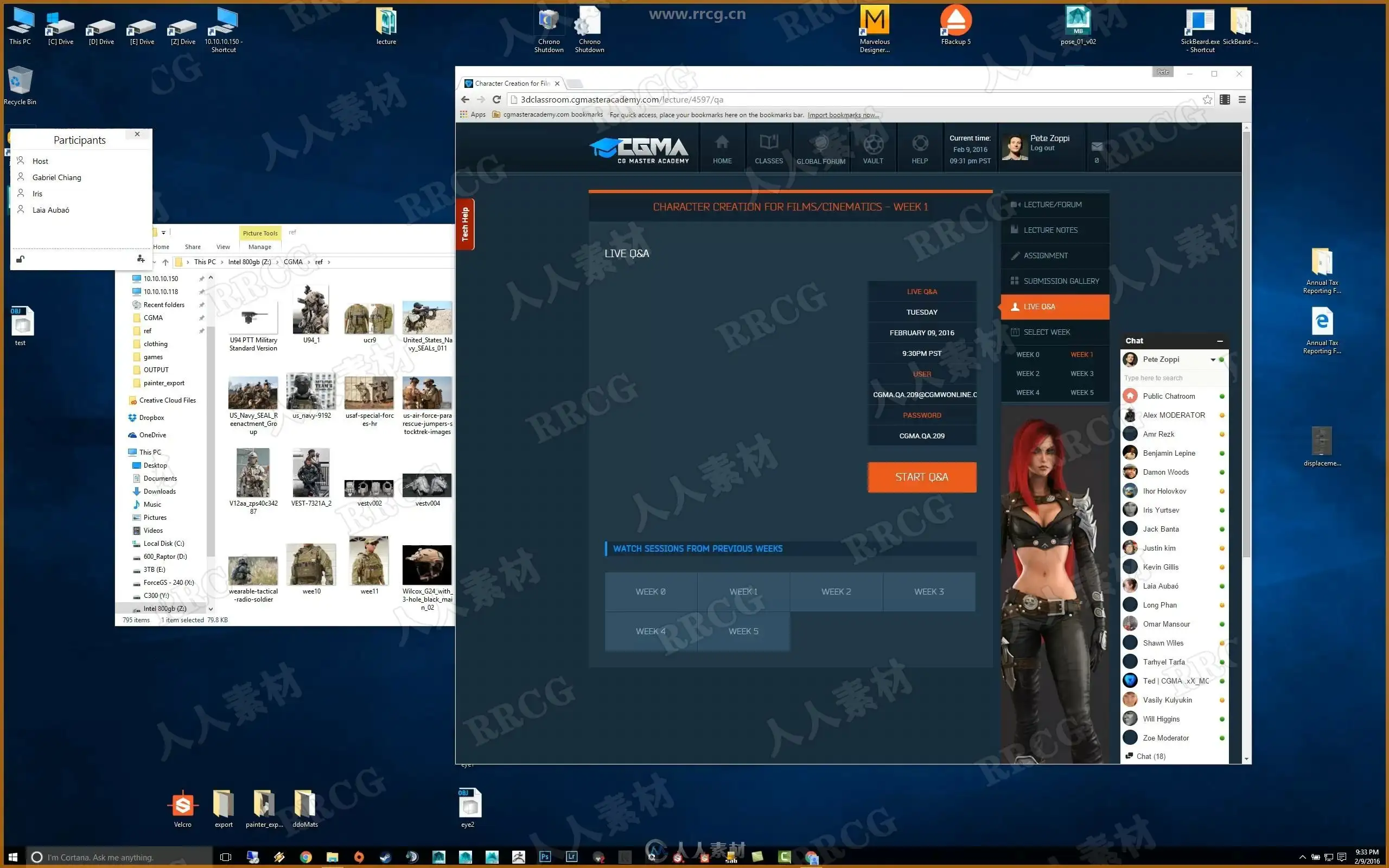Click the Log out link

point(1042,148)
